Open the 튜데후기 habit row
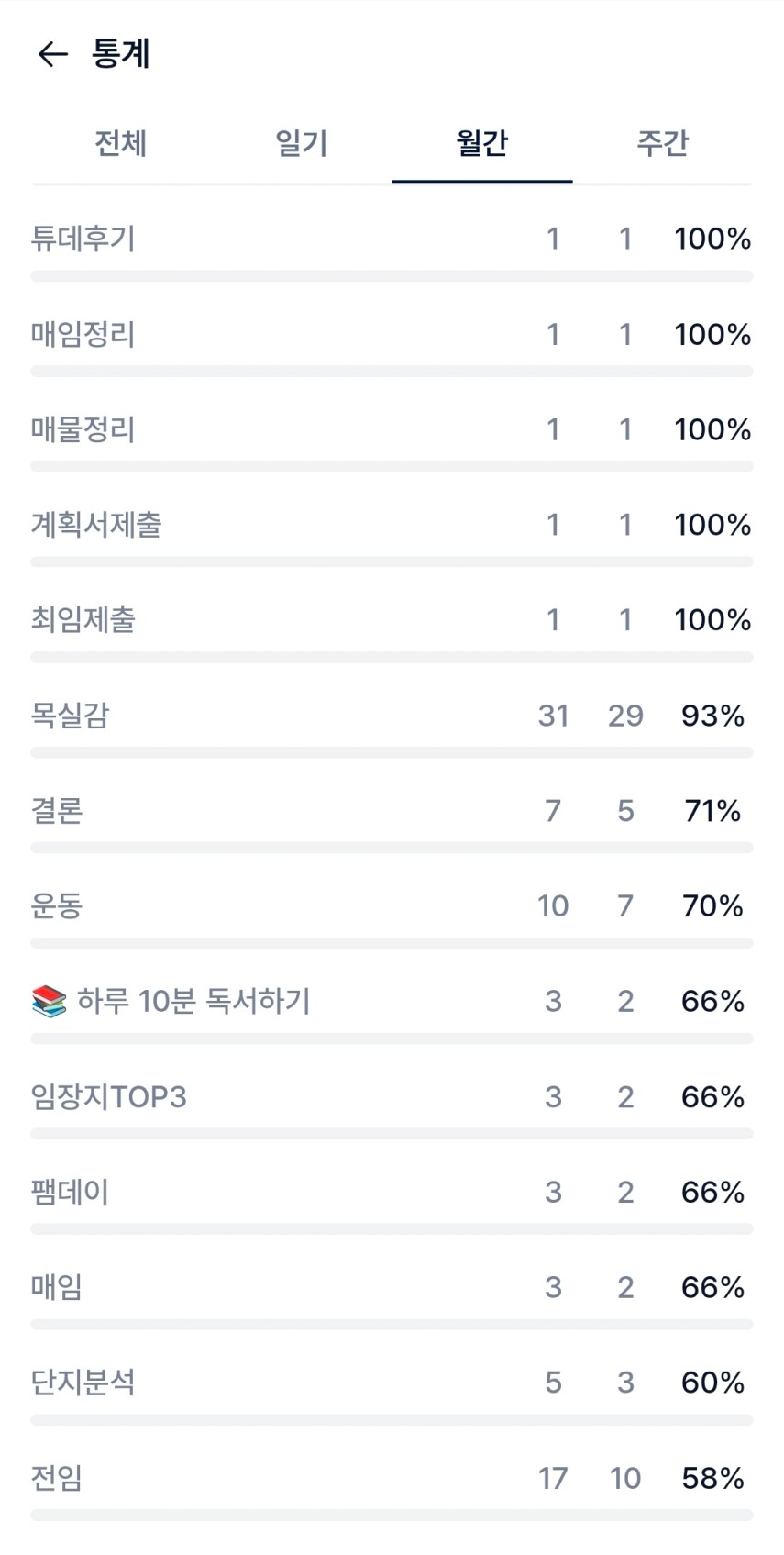The width and height of the screenshot is (784, 1555). pyautogui.click(x=83, y=239)
